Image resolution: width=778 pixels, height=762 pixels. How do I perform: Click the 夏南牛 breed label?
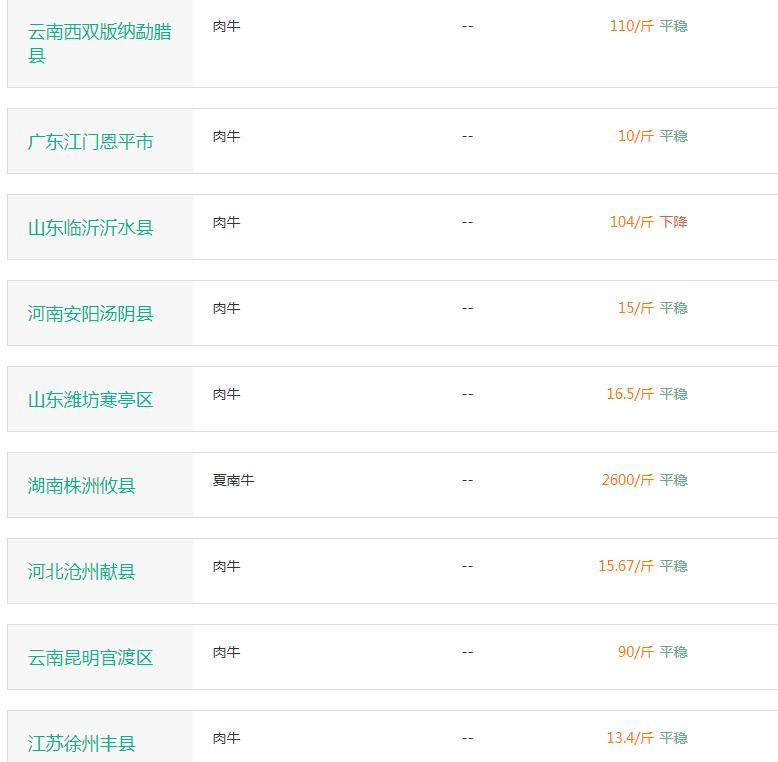pyautogui.click(x=233, y=480)
